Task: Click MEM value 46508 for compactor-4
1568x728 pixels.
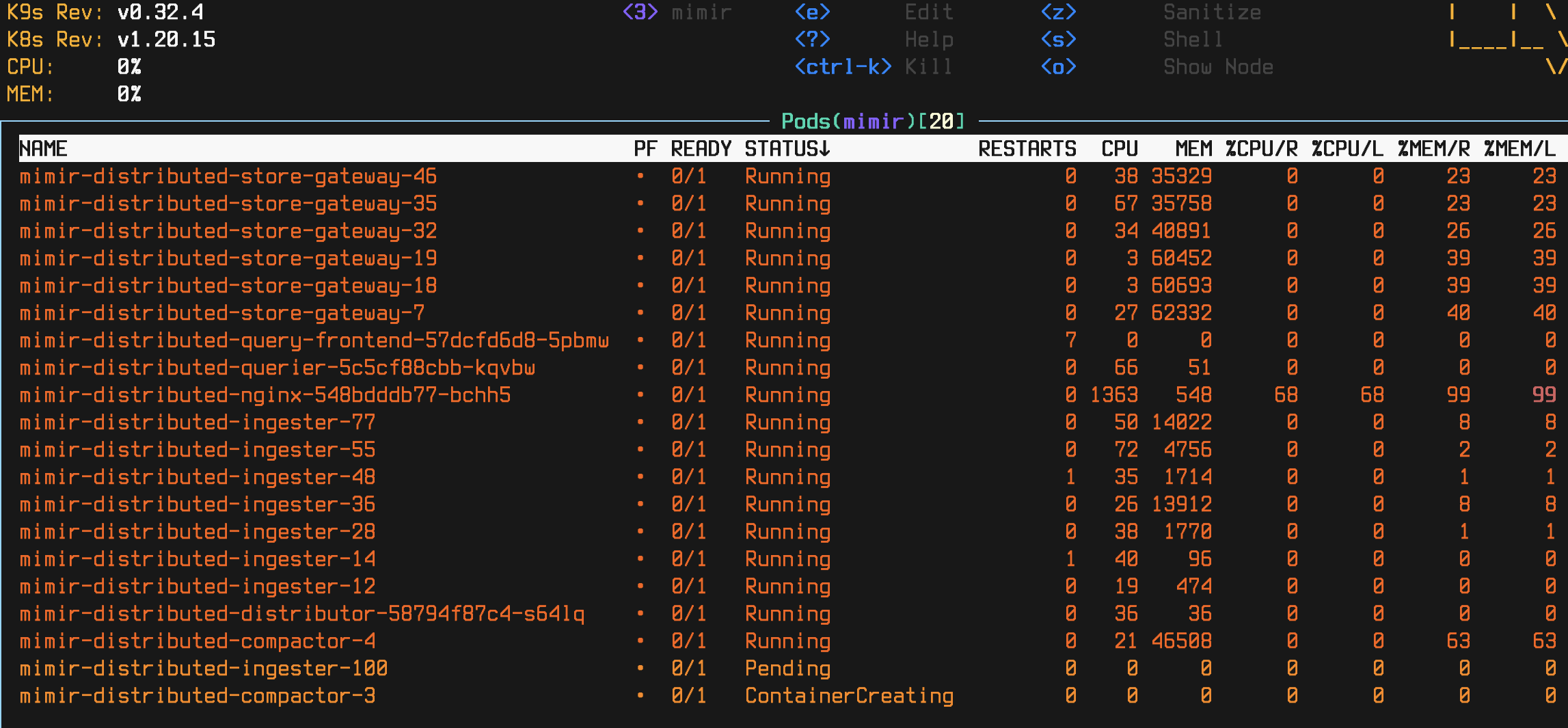Action: pyautogui.click(x=1181, y=641)
